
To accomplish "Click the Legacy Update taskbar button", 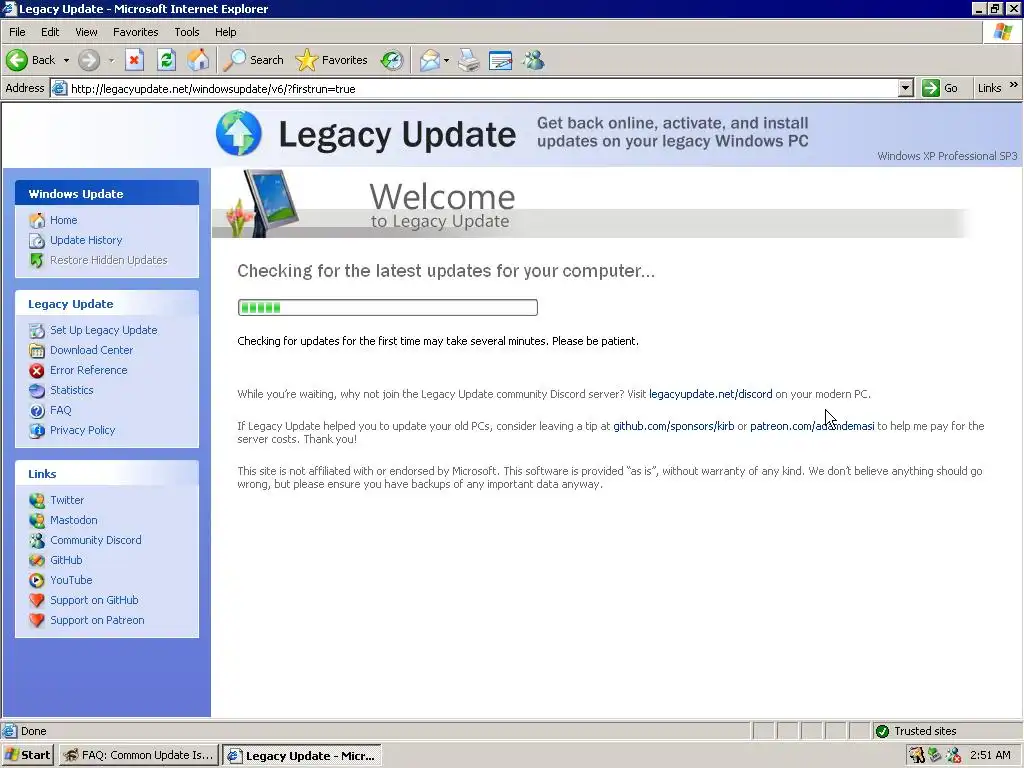I will click(302, 756).
